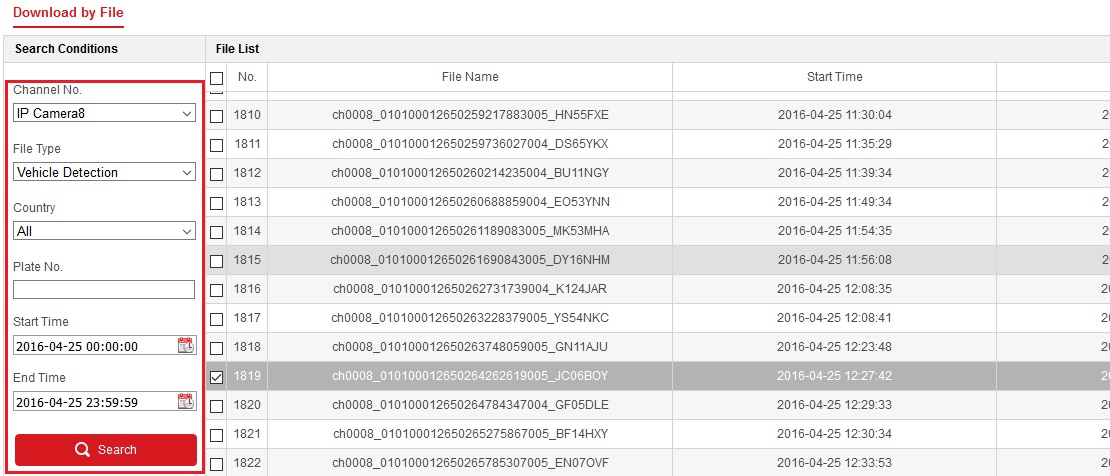
Task: Sort by the File Name column header
Action: 470,77
